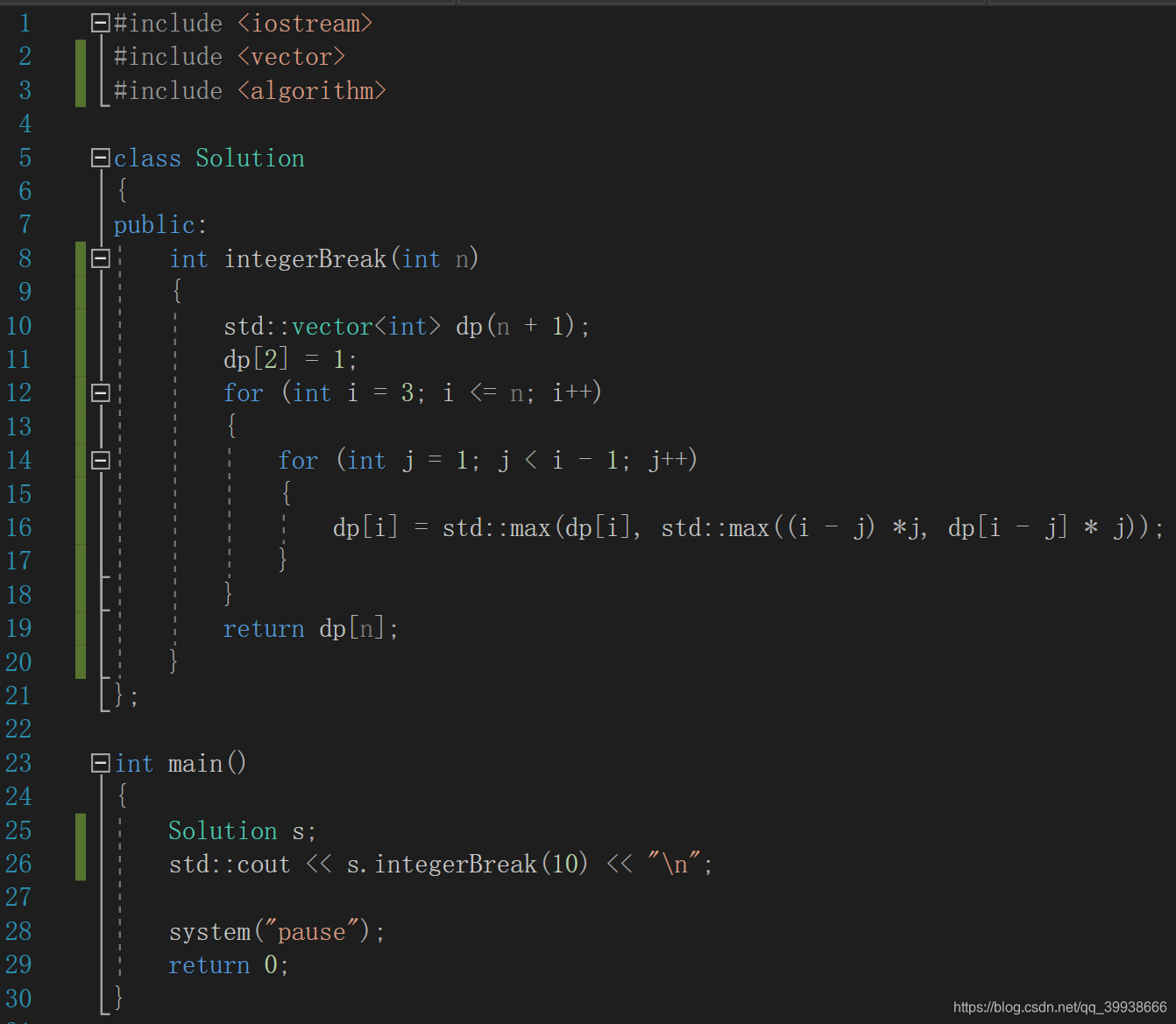Click 'std::cout' on line 26

click(x=230, y=865)
